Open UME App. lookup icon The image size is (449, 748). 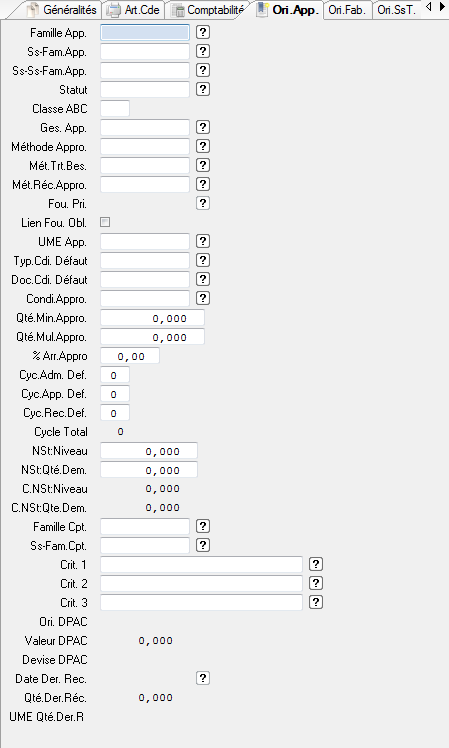(x=203, y=241)
